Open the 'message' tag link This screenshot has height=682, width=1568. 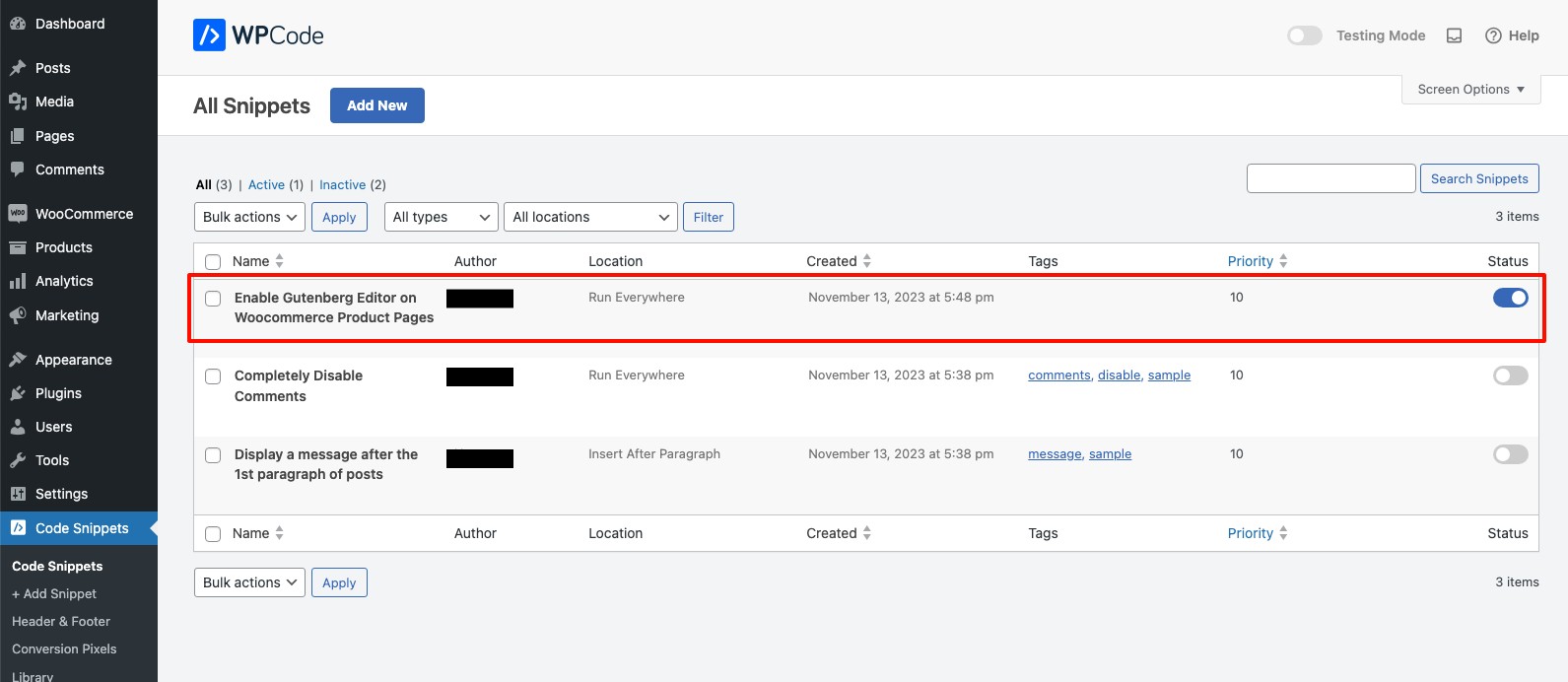pyautogui.click(x=1056, y=454)
